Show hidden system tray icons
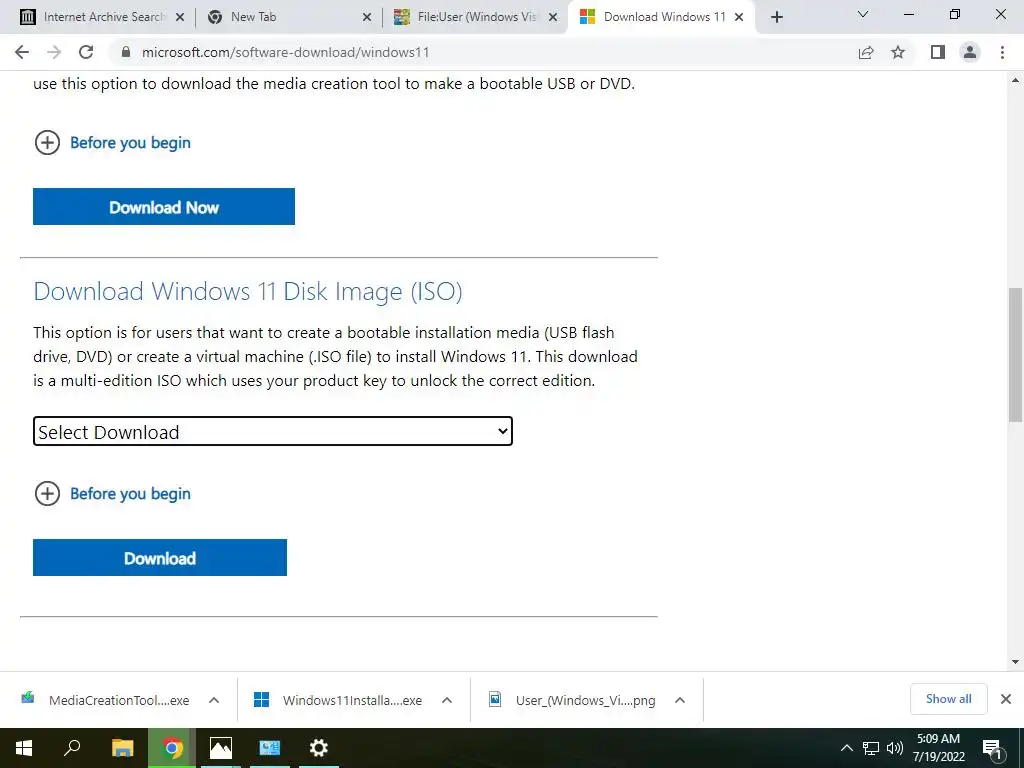The height and width of the screenshot is (768, 1024). point(846,748)
